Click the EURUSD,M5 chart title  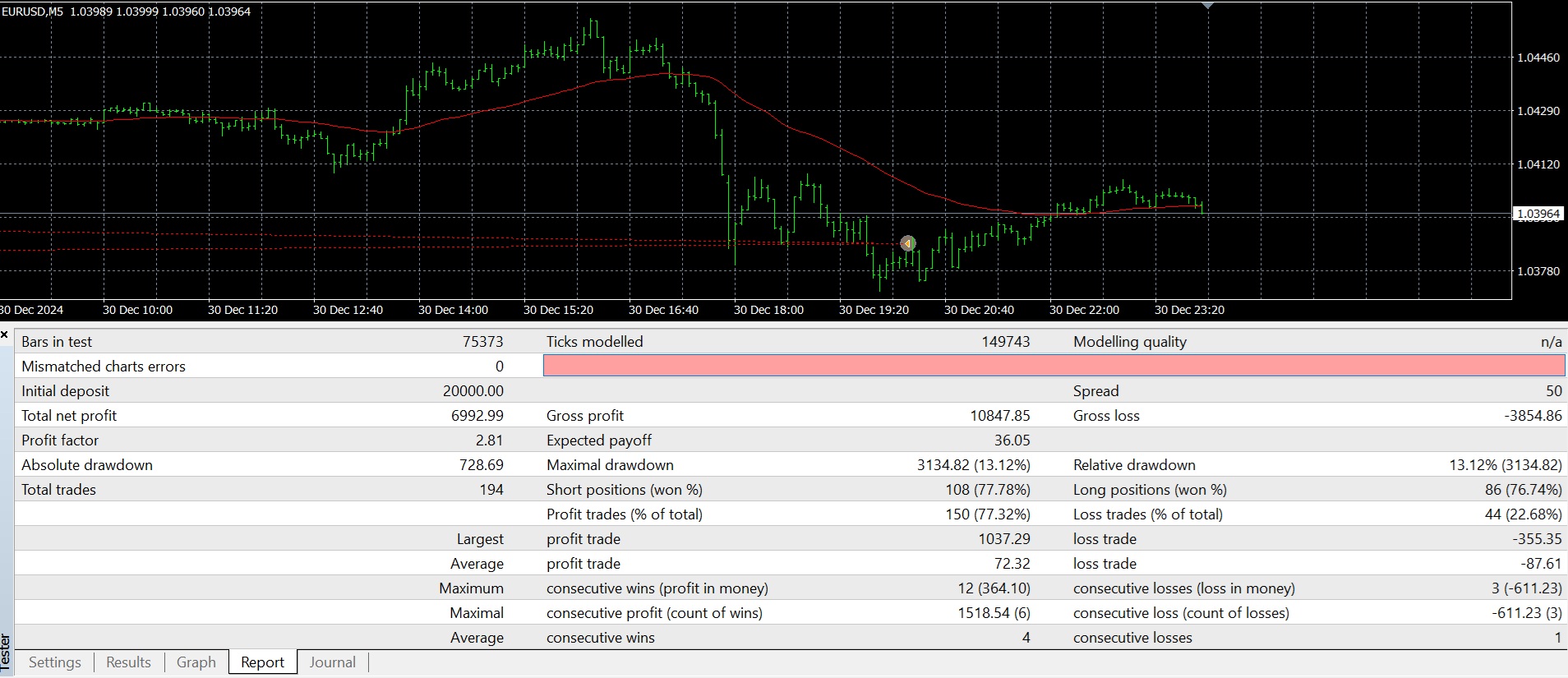(x=32, y=12)
